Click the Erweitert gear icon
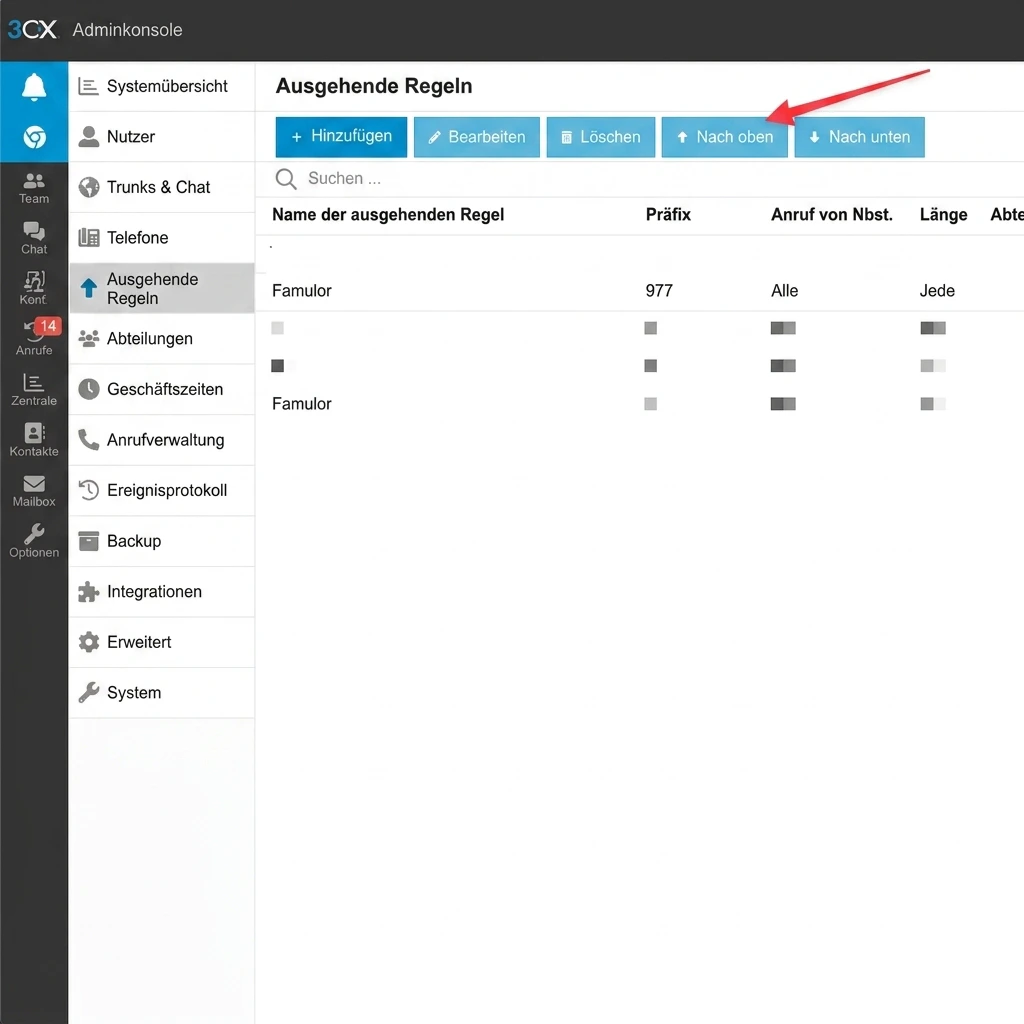 tap(88, 642)
